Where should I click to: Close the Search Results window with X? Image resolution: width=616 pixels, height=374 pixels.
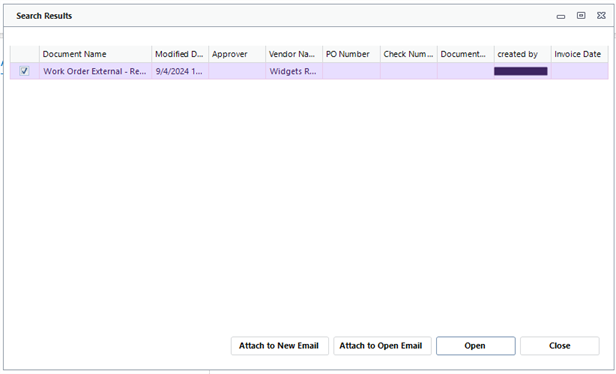click(x=601, y=15)
